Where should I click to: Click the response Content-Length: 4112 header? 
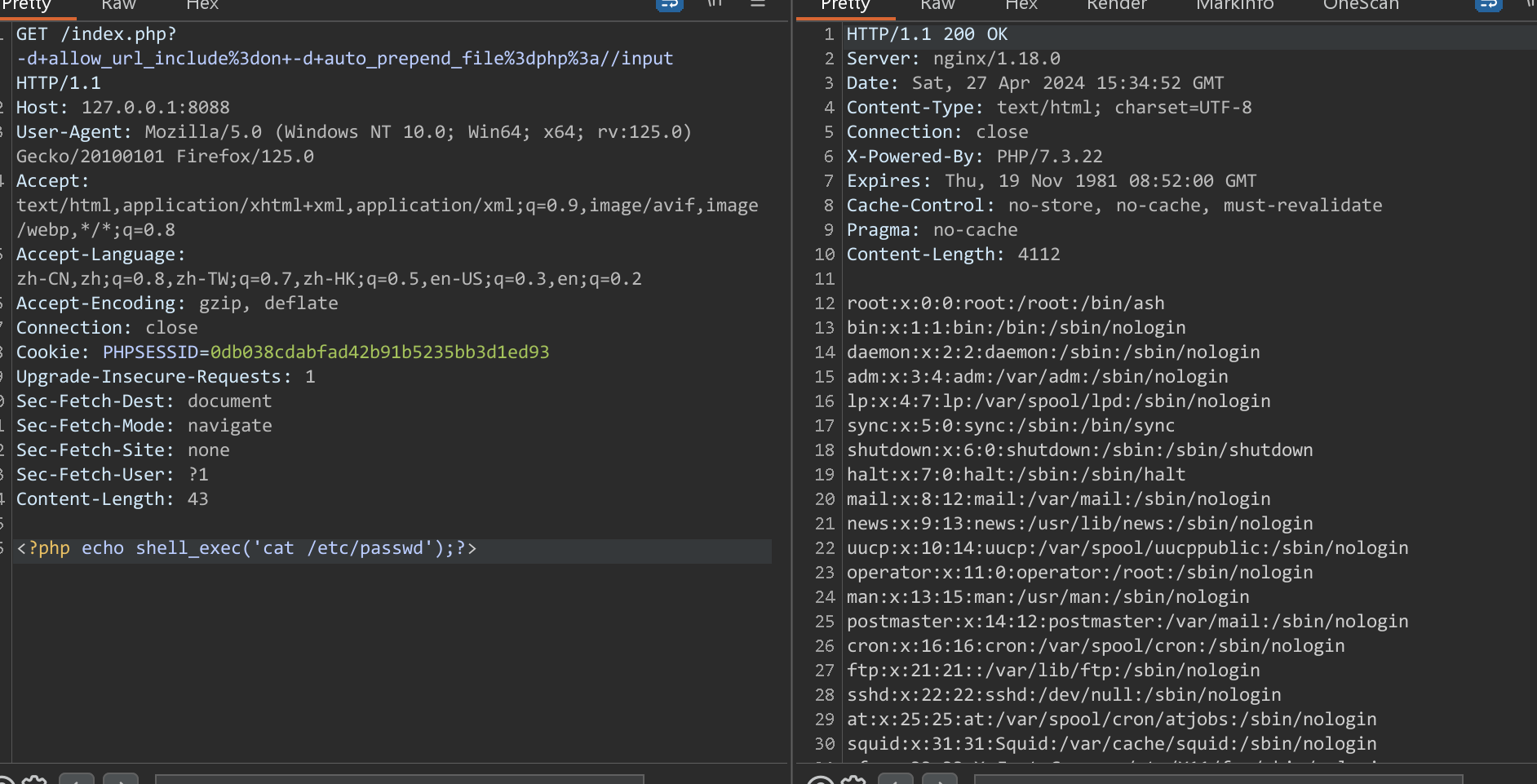[954, 255]
